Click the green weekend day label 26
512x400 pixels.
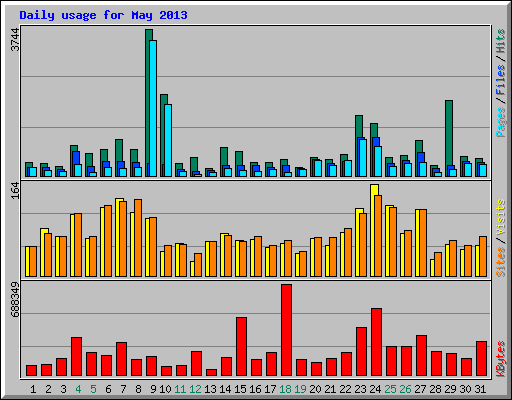(405, 389)
